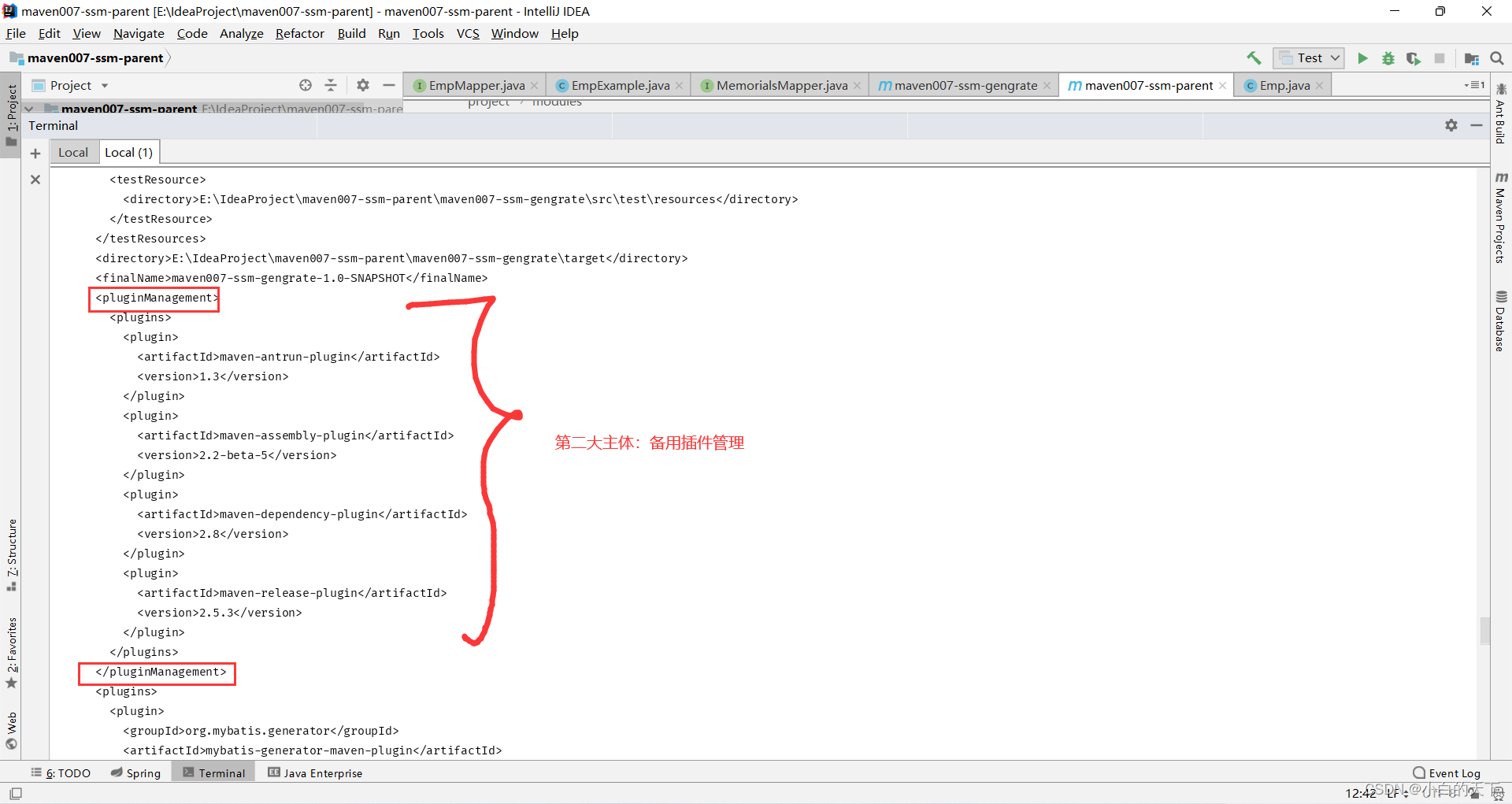Screen dimensions: 1512x804
Task: Open the Test run configuration dropdown
Action: pyautogui.click(x=1309, y=58)
